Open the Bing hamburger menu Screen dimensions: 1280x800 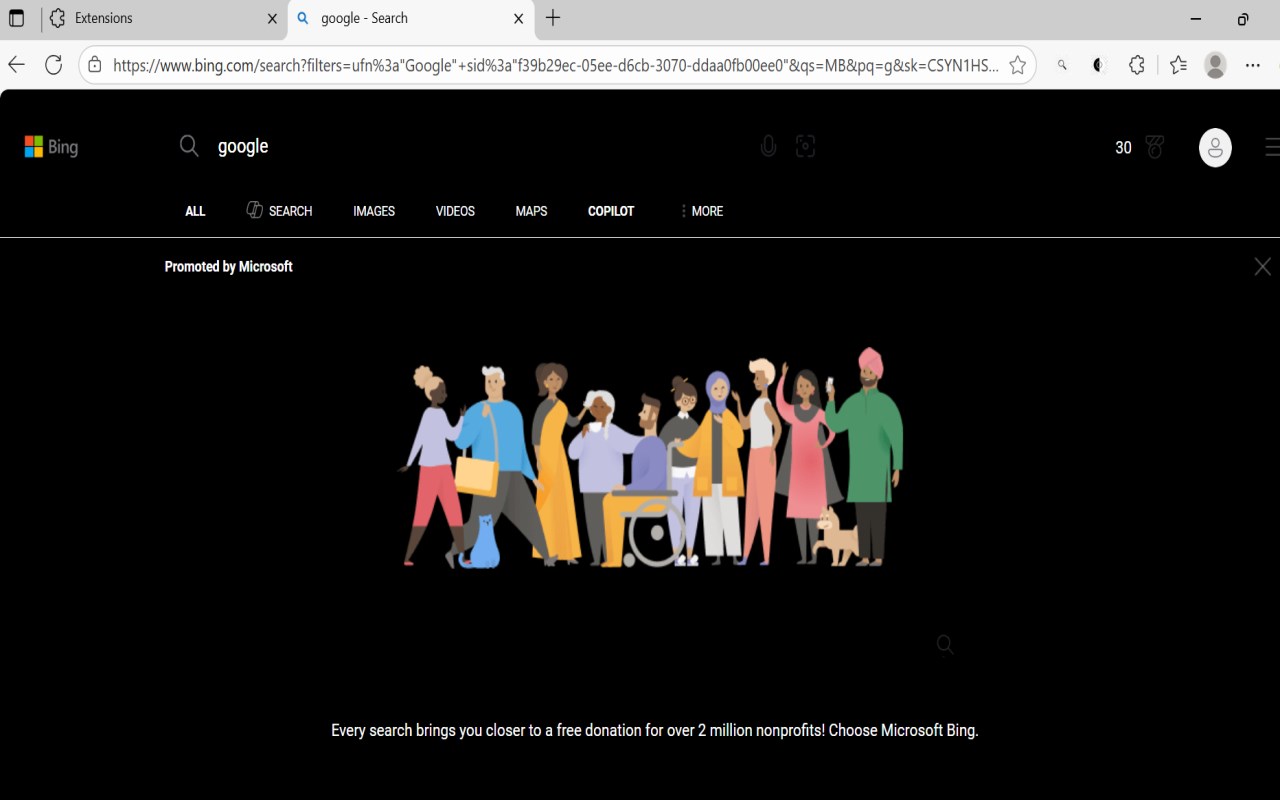coord(1272,147)
